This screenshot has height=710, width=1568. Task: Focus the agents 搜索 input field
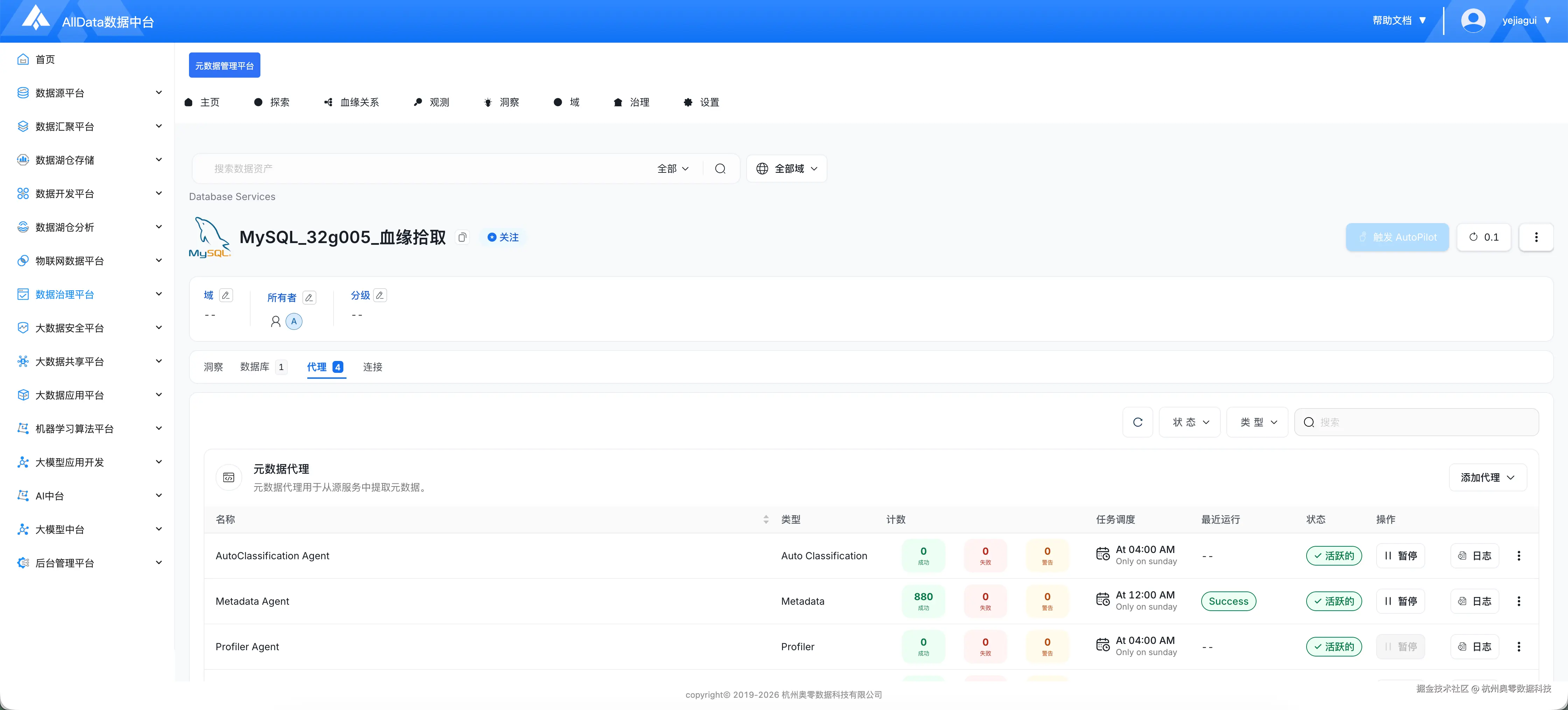(1416, 422)
